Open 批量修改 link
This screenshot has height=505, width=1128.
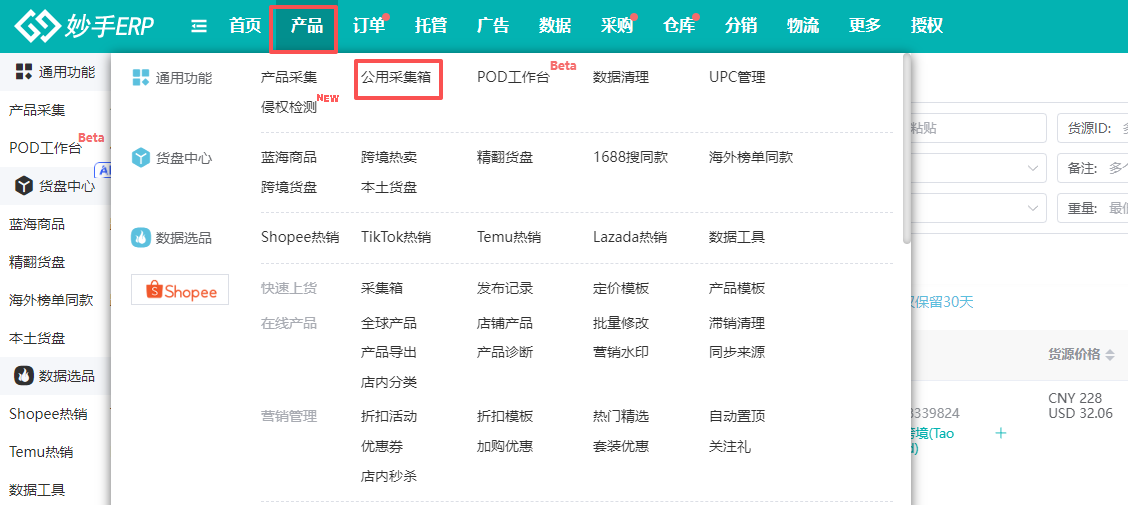pyautogui.click(x=621, y=323)
